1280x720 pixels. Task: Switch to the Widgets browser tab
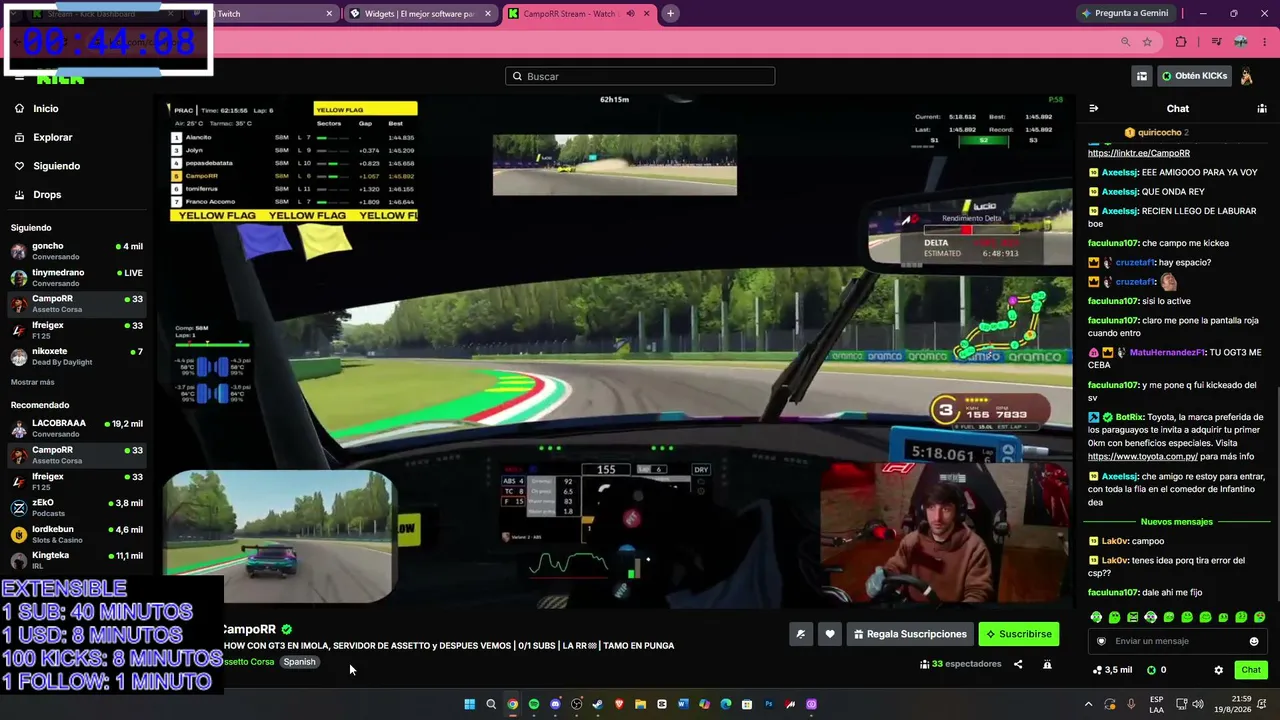click(x=421, y=14)
